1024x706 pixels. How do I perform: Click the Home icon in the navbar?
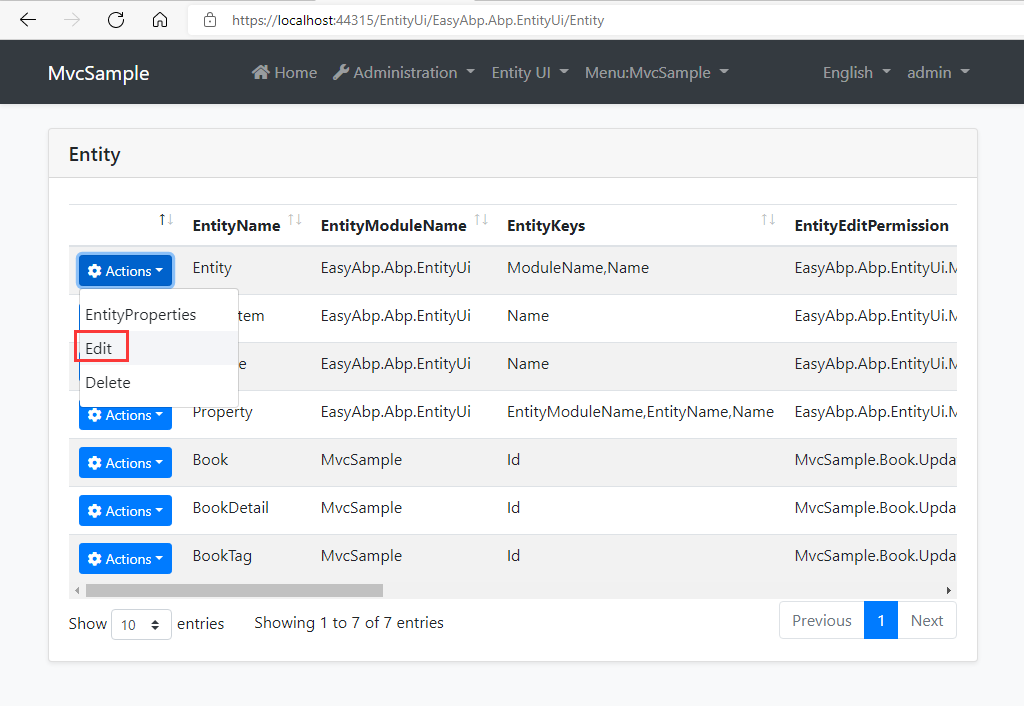pyautogui.click(x=262, y=72)
